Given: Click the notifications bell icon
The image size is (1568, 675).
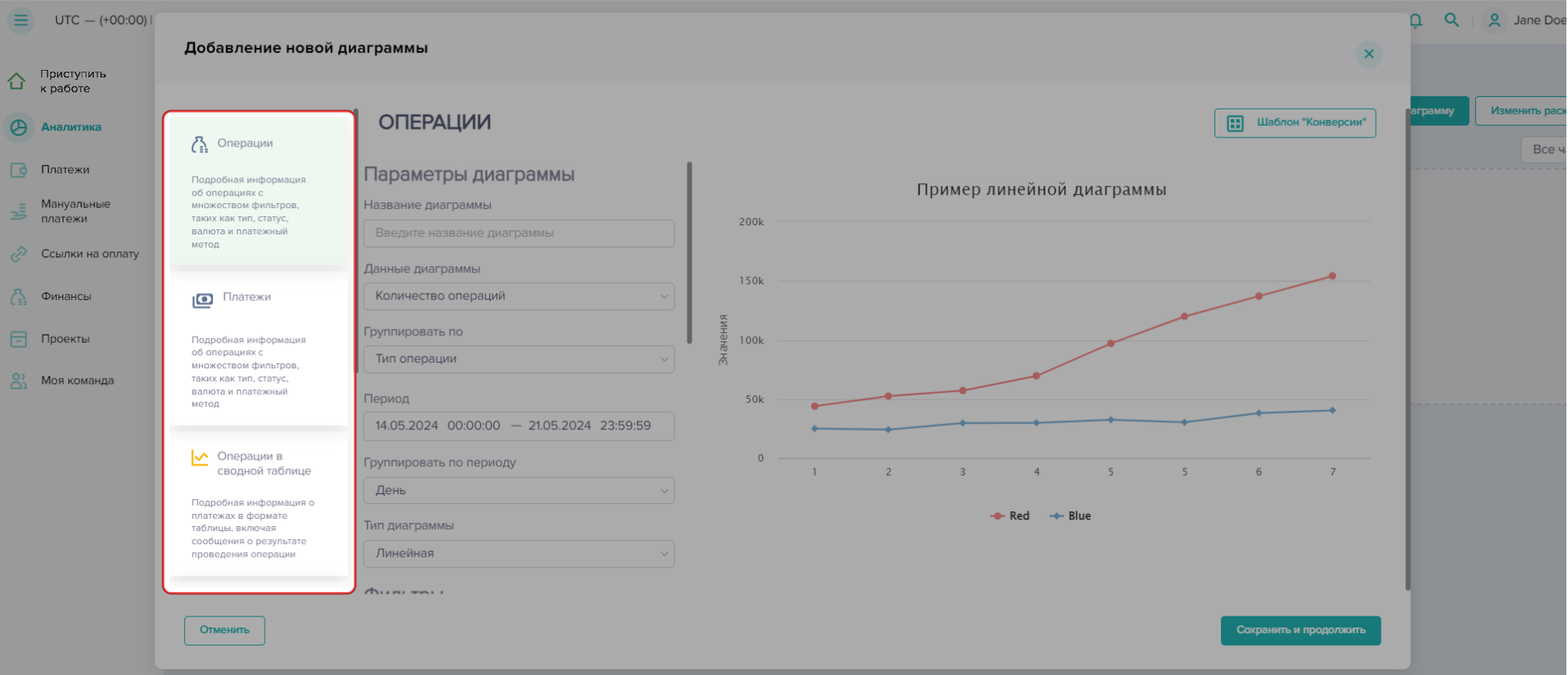Looking at the screenshot, I should (x=1415, y=21).
